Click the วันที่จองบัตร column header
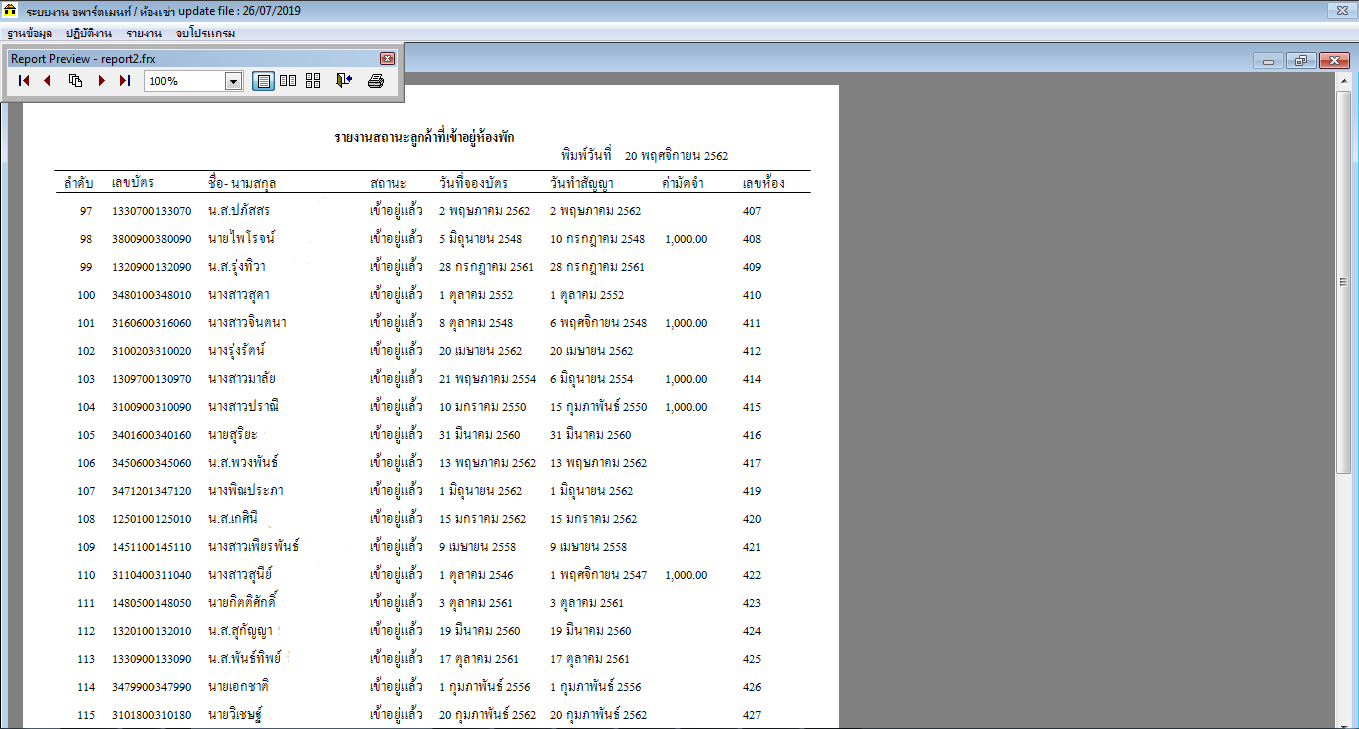This screenshot has width=1359, height=729. 473,183
